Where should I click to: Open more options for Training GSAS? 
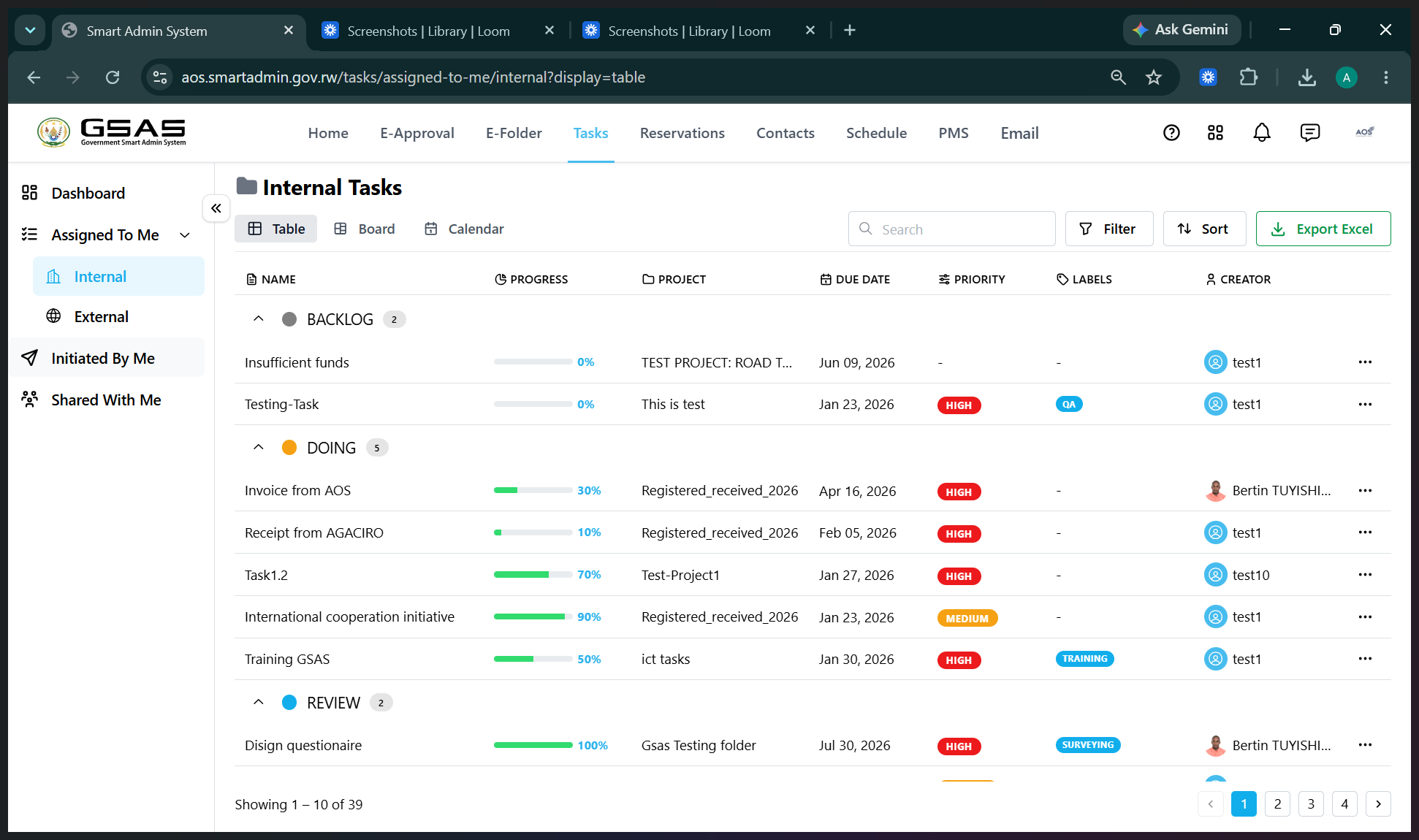[1365, 659]
